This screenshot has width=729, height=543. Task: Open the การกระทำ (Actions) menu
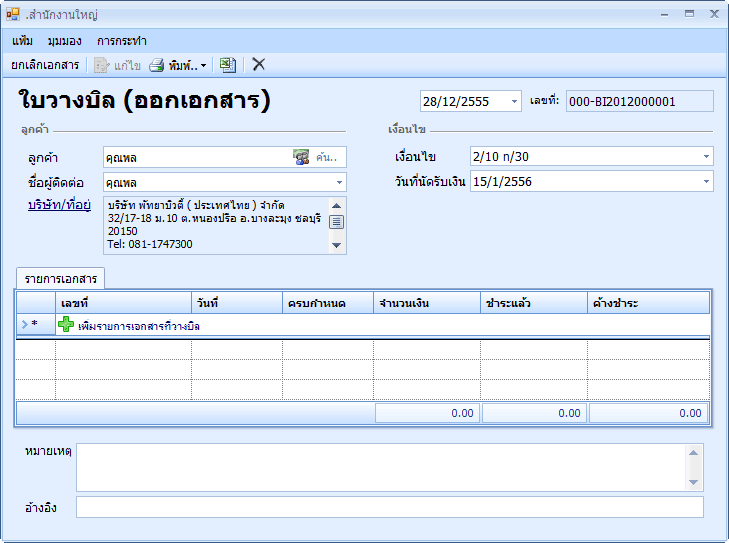pyautogui.click(x=122, y=41)
